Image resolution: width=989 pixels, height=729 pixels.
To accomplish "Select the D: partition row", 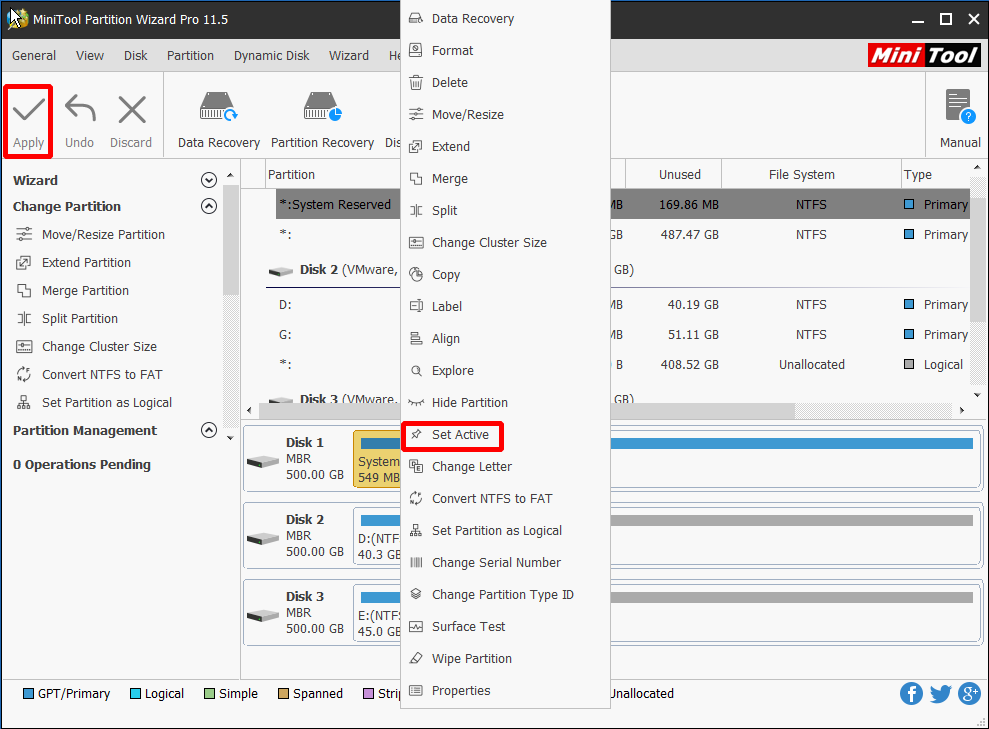I will tap(623, 305).
